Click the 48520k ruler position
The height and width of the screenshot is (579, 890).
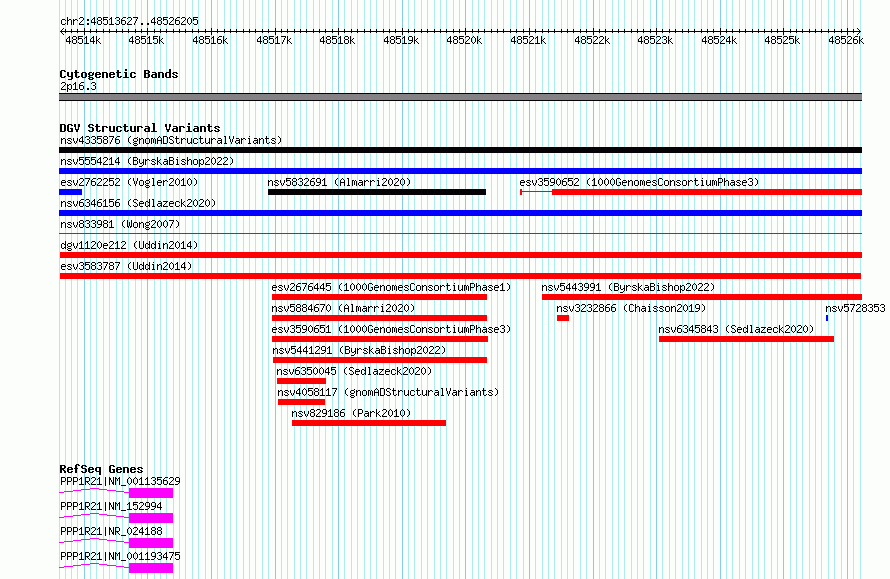[x=464, y=40]
